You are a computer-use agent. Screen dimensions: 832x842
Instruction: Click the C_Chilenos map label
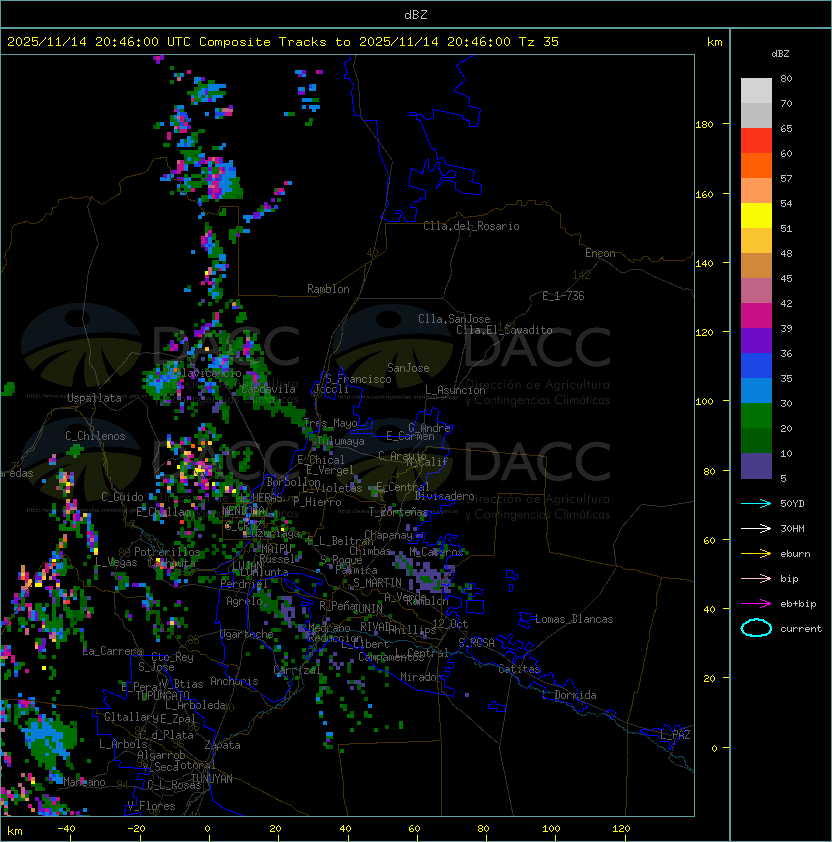(95, 436)
